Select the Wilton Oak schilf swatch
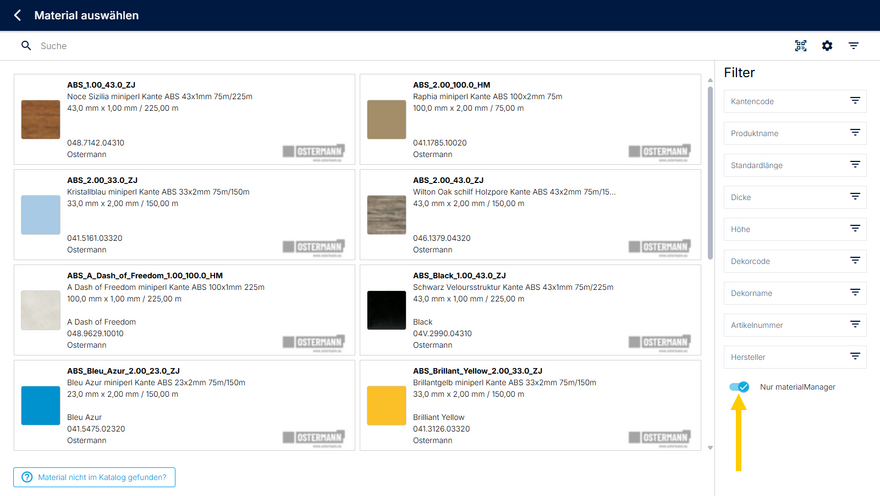This screenshot has width=880, height=496. 386,215
